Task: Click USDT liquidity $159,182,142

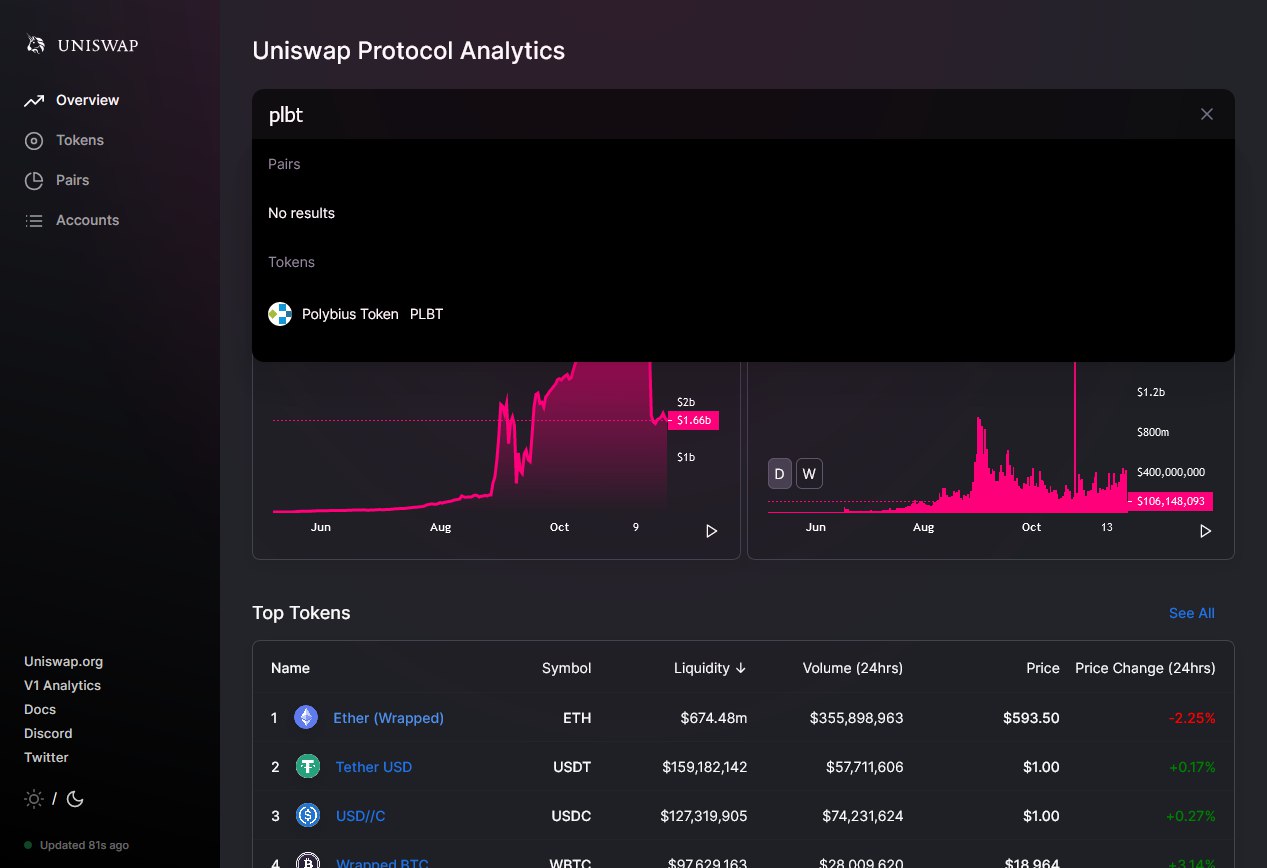Action: tap(704, 767)
